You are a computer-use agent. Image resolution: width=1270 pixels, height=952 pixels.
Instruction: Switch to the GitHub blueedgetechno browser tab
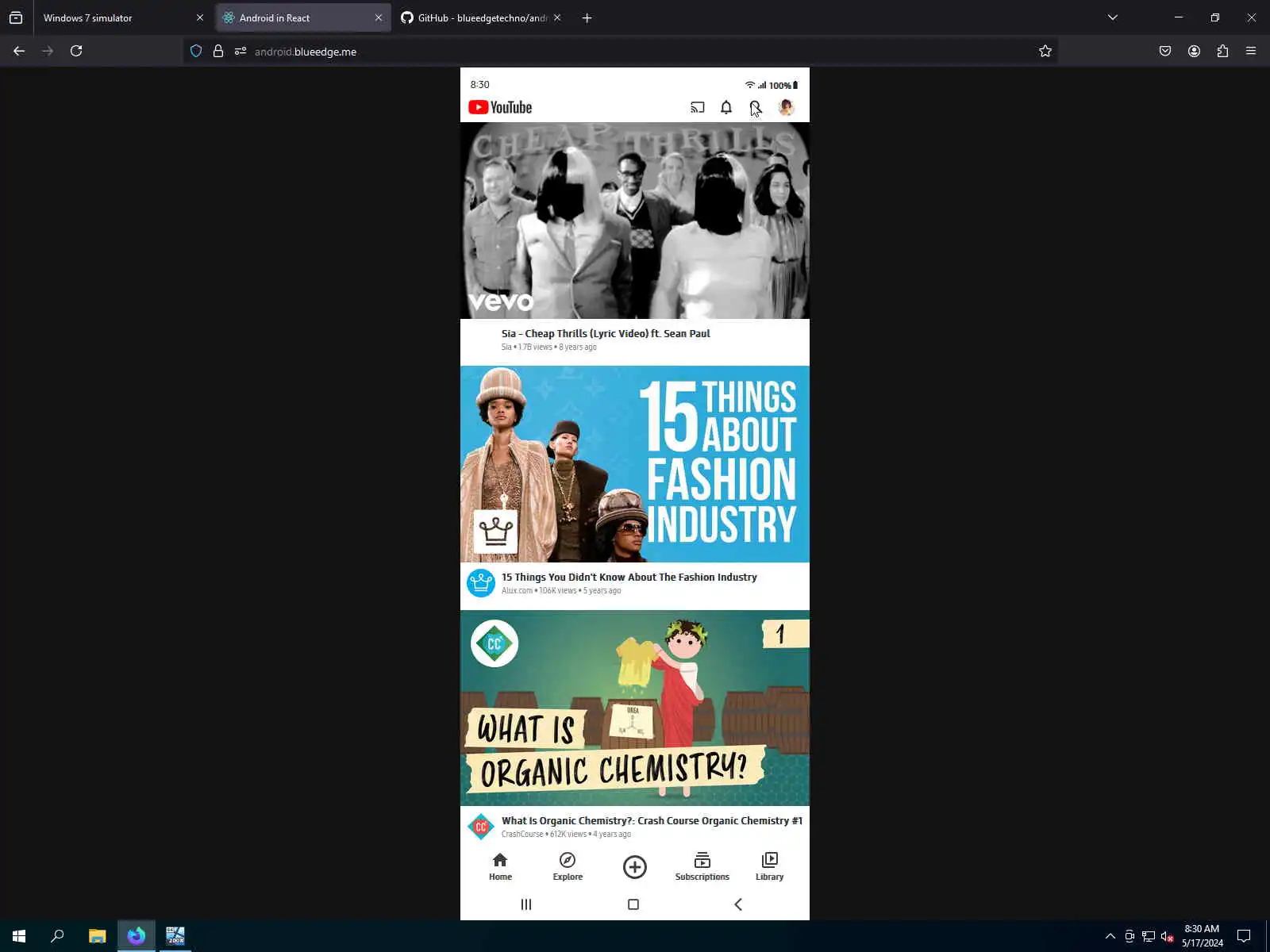pyautogui.click(x=481, y=17)
